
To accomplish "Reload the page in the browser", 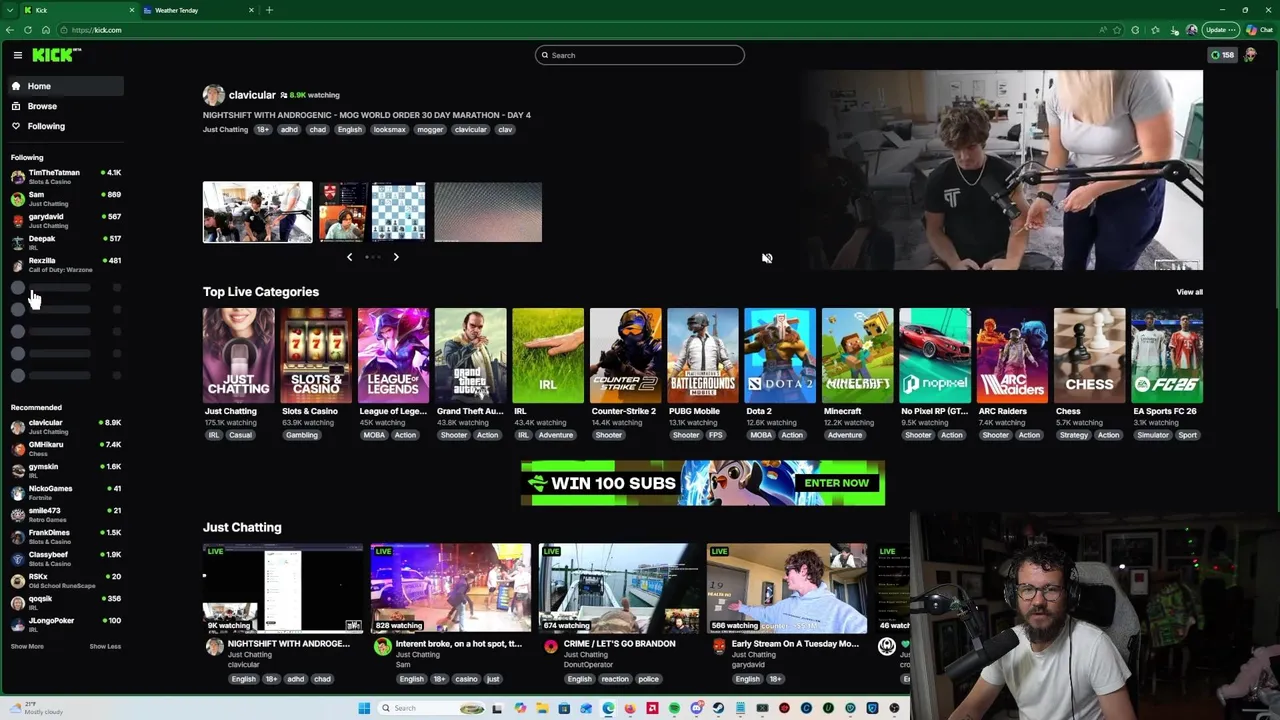I will click(28, 30).
